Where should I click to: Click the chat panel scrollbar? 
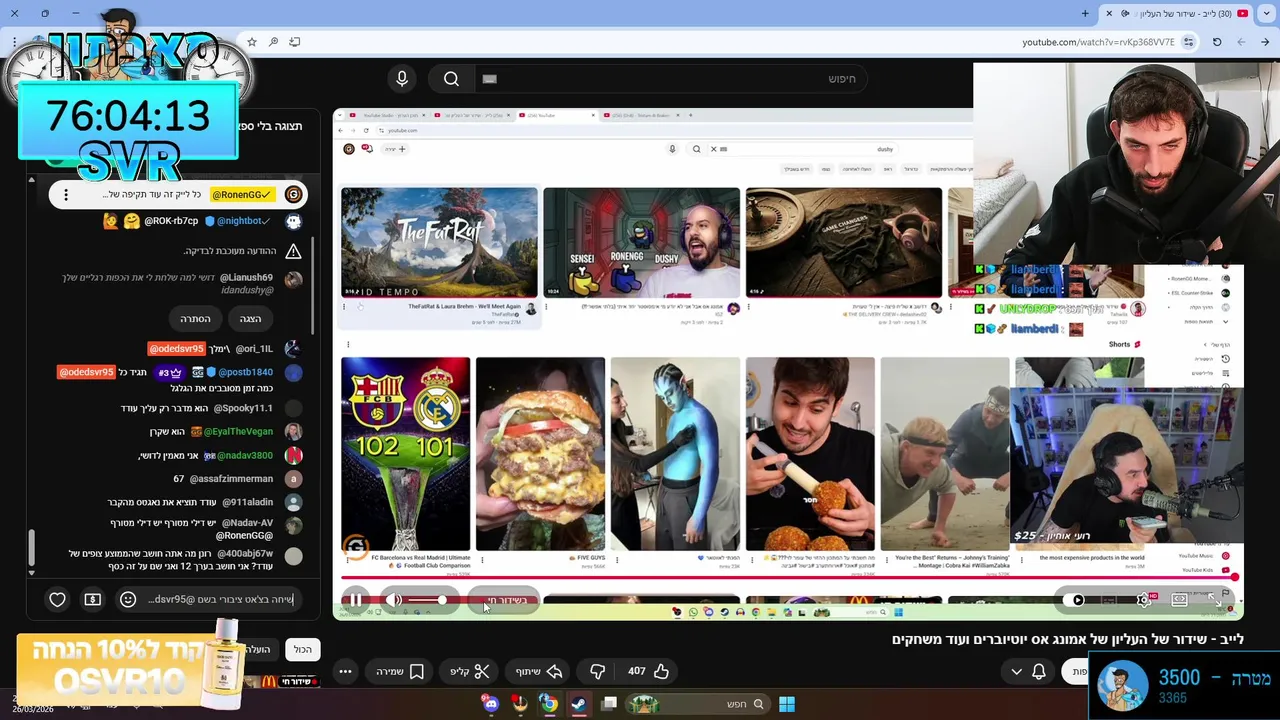click(x=32, y=548)
